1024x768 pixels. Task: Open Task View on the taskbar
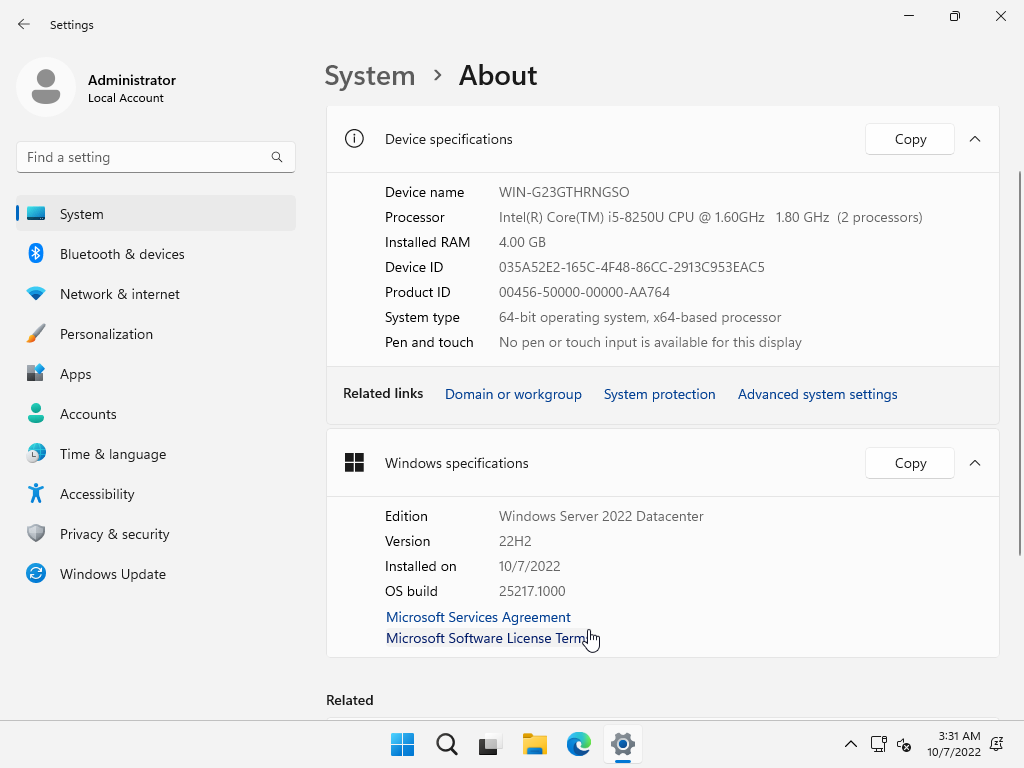(490, 744)
